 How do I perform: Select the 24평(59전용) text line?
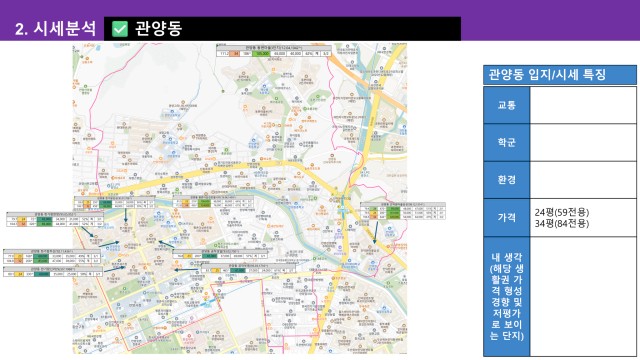coord(562,212)
